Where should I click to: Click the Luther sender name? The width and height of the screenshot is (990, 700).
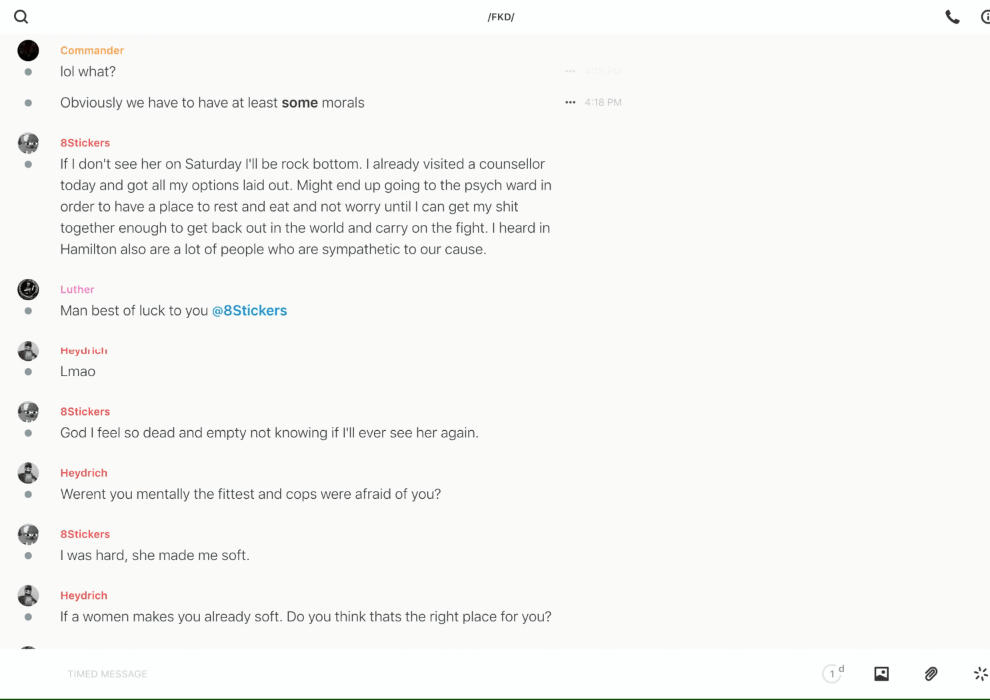pos(77,290)
